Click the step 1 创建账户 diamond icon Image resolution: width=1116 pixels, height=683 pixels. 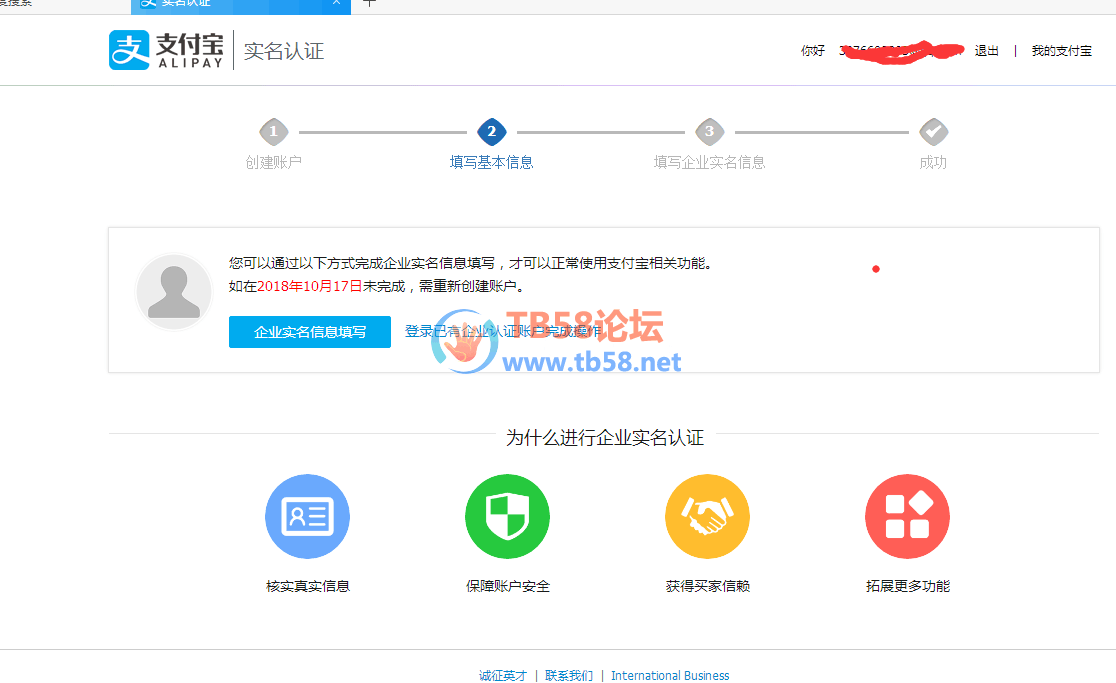click(273, 132)
